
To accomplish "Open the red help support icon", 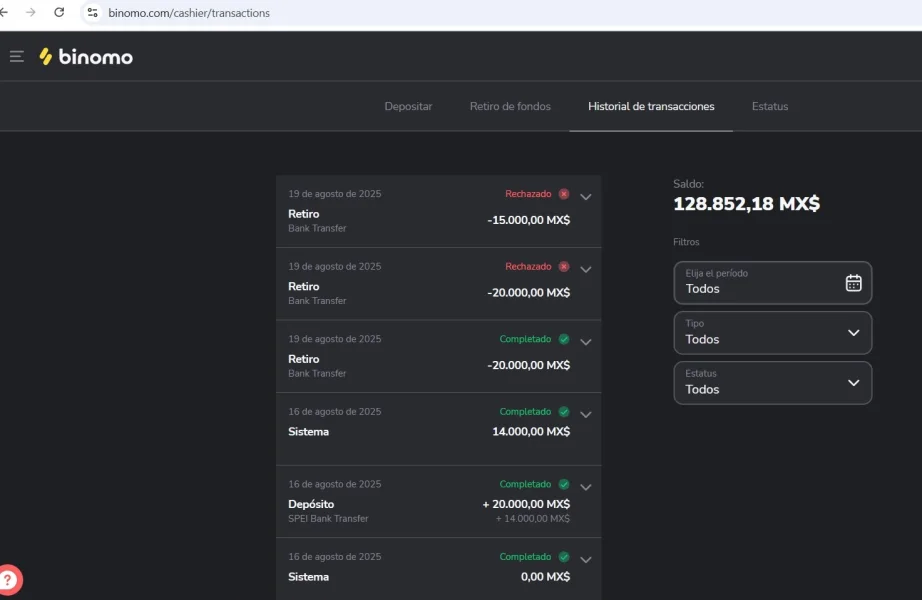I will (10, 578).
